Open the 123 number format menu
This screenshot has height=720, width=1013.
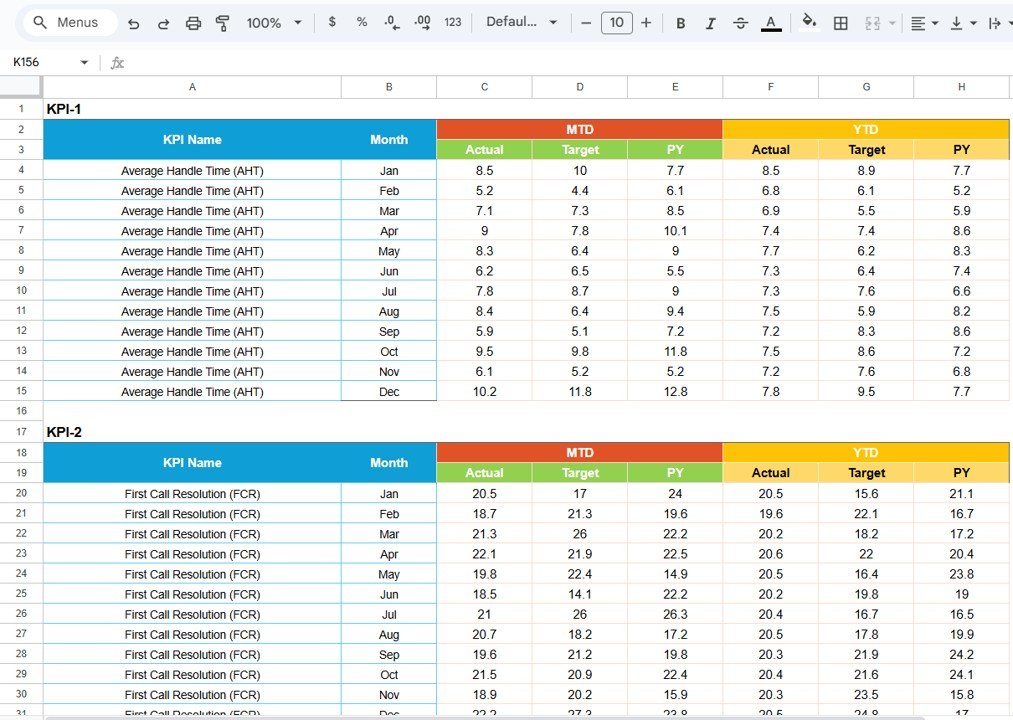[452, 22]
